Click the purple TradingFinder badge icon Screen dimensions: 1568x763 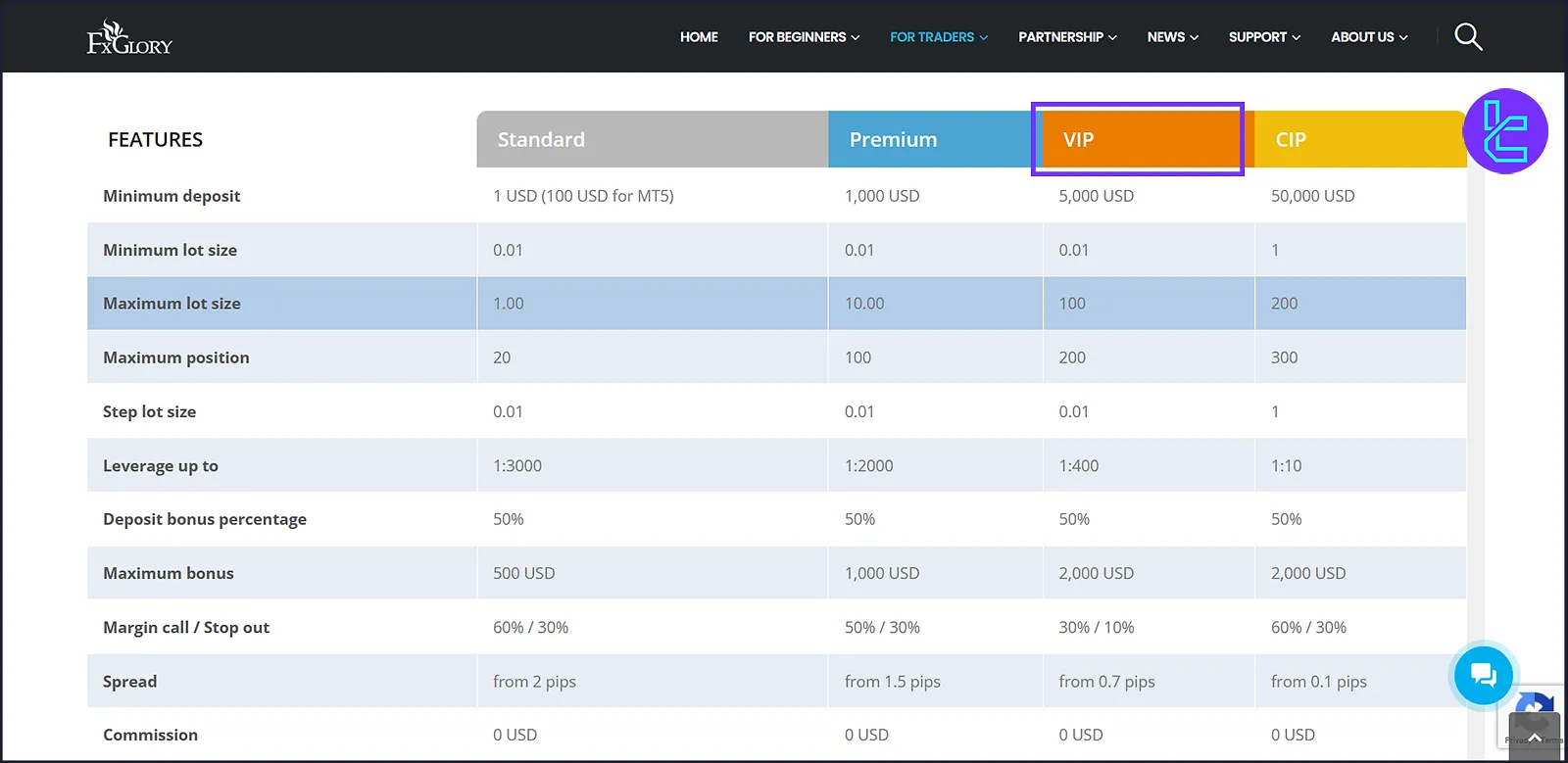1505,131
